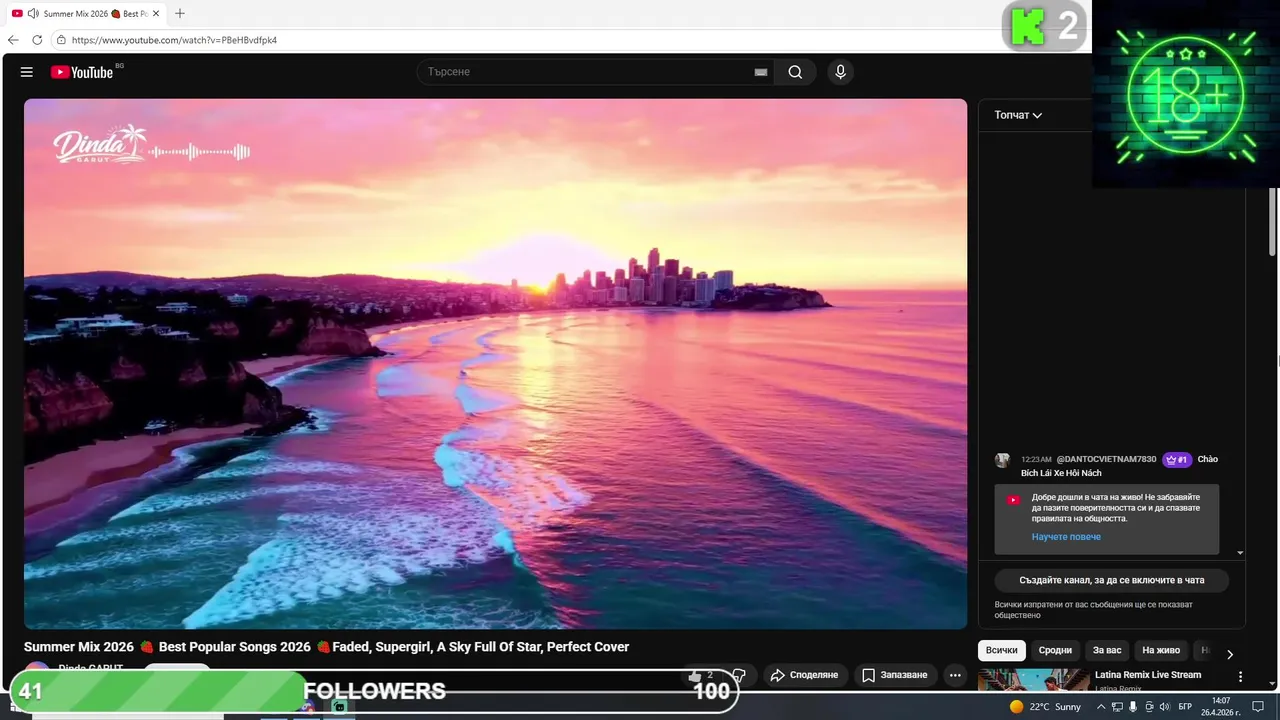Select the Summer Mix 2026 browser tab
The width and height of the screenshot is (1280, 720).
coord(86,13)
